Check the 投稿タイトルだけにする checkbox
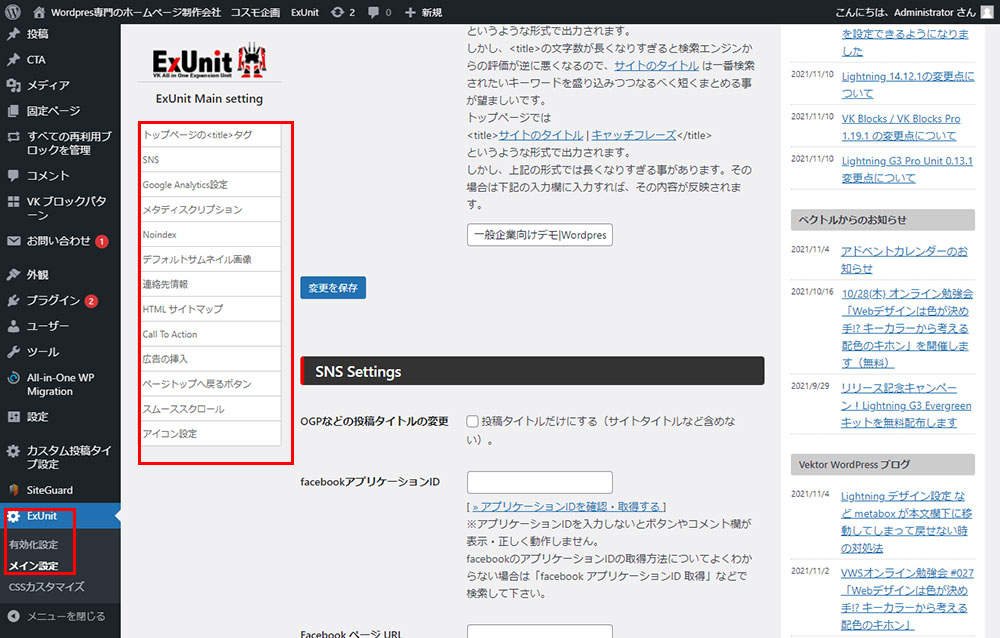 (x=472, y=422)
